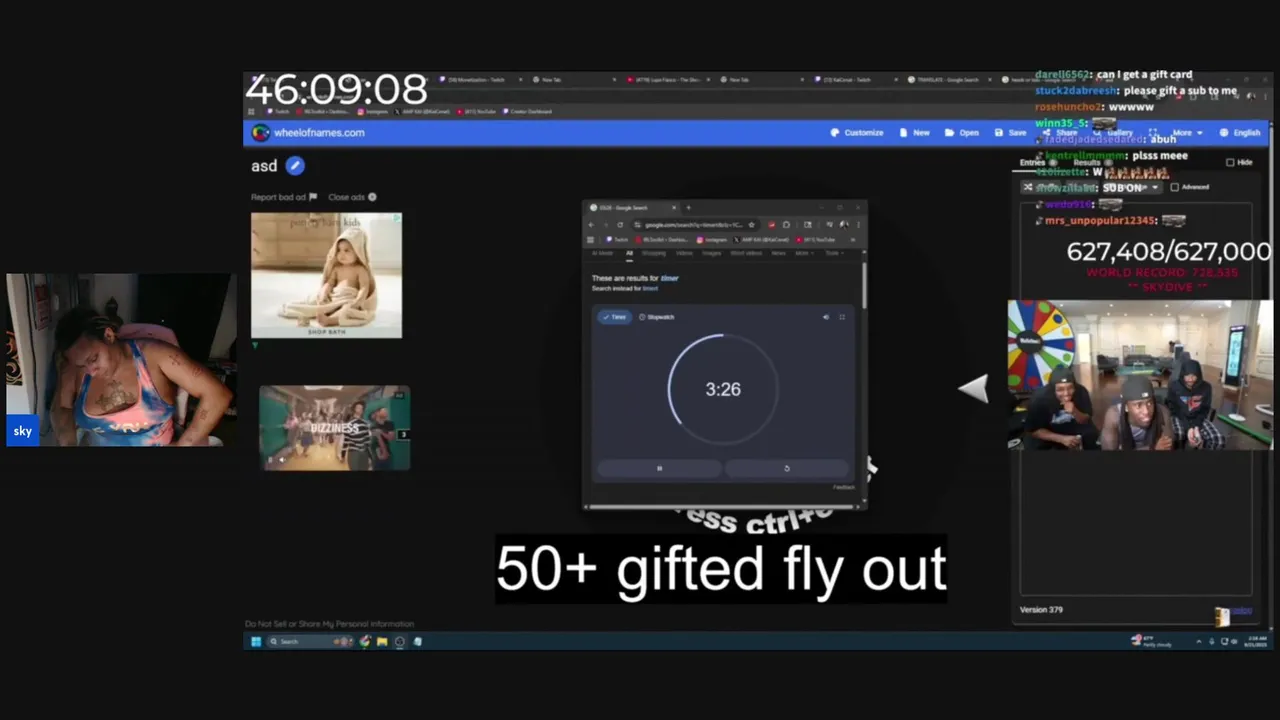Open Customize in wheelofnames header
Viewport: 1280px width, 720px height.
point(856,132)
